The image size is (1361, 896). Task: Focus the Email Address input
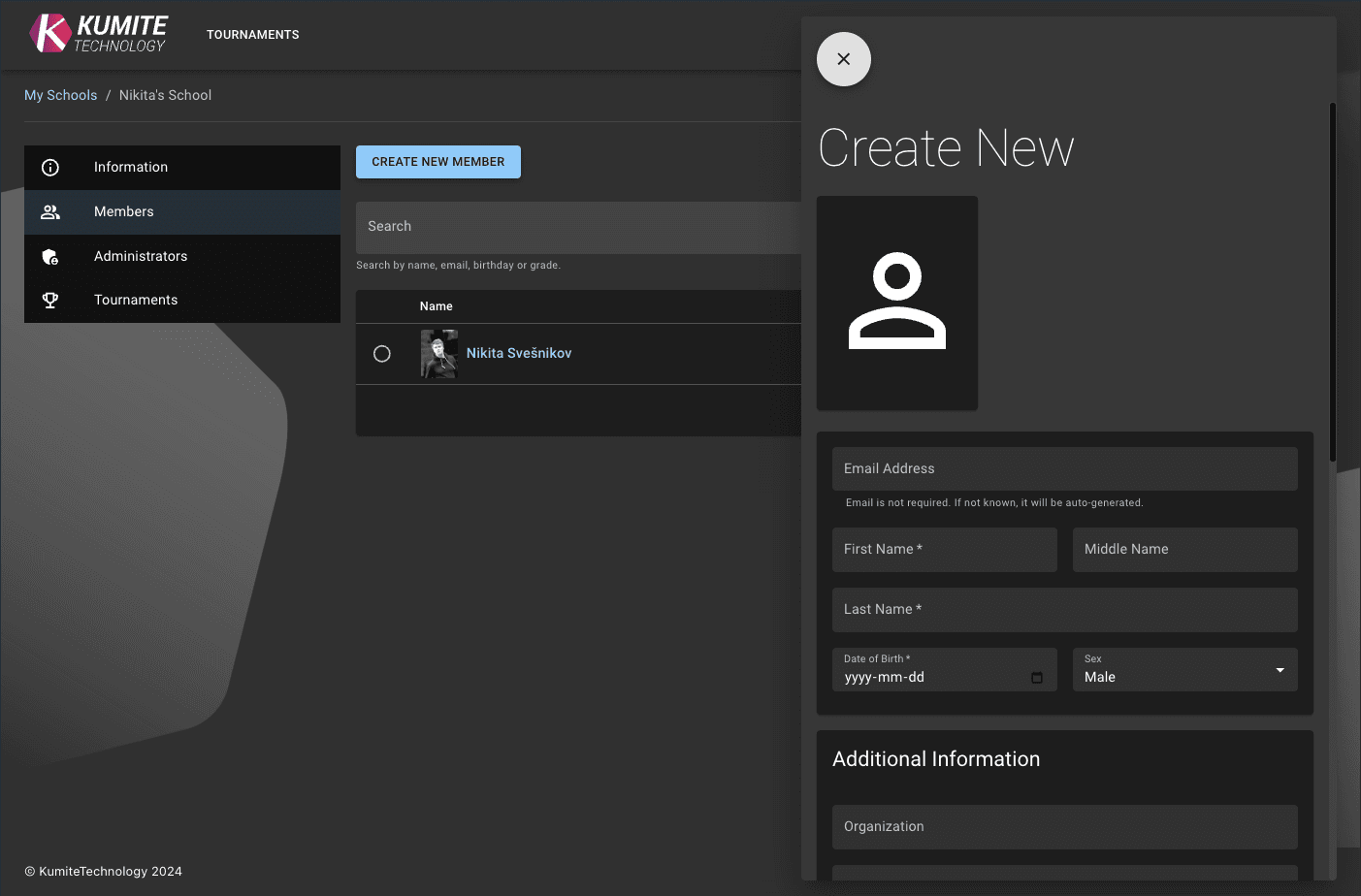1064,468
